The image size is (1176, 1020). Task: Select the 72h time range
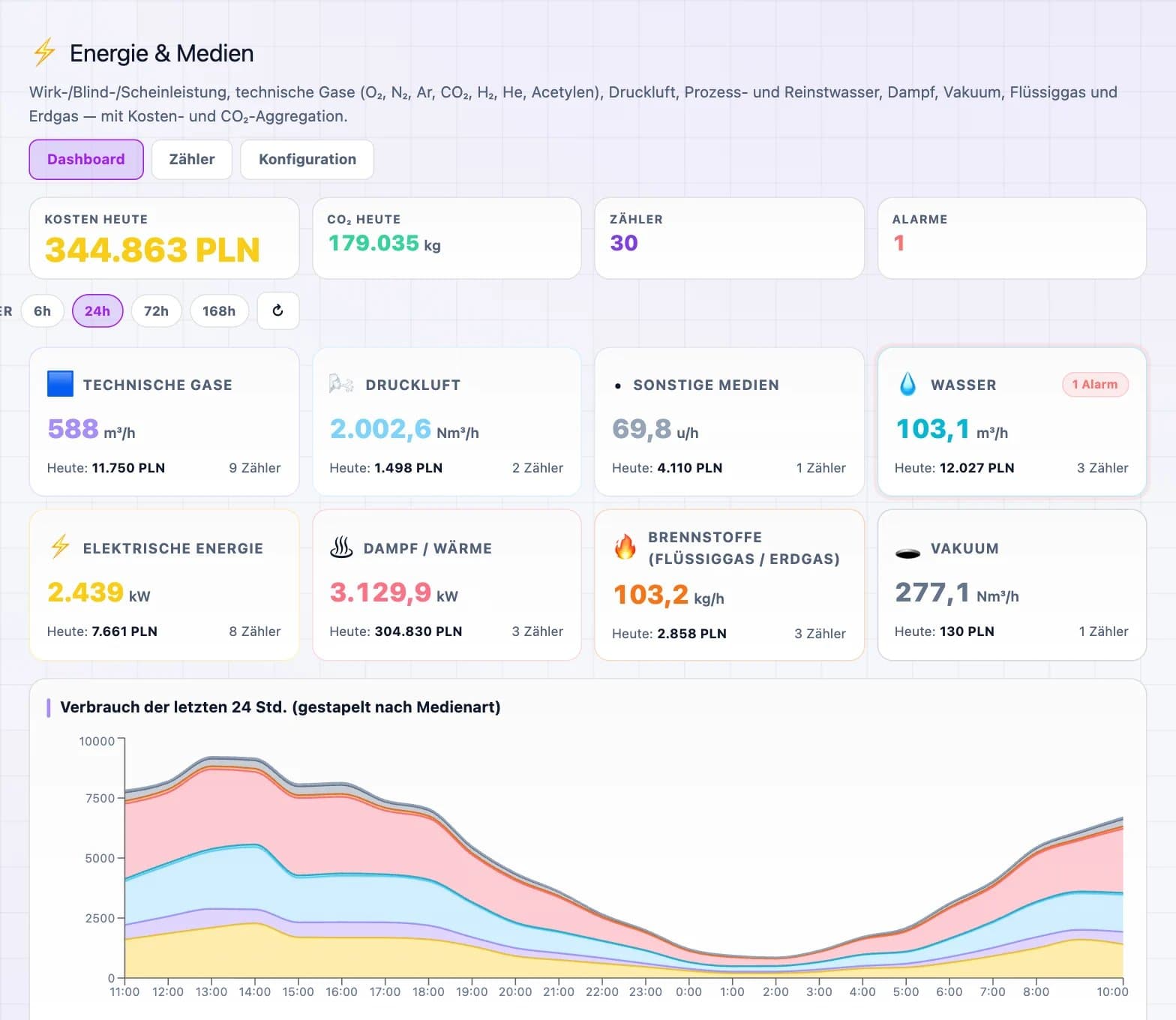(156, 310)
